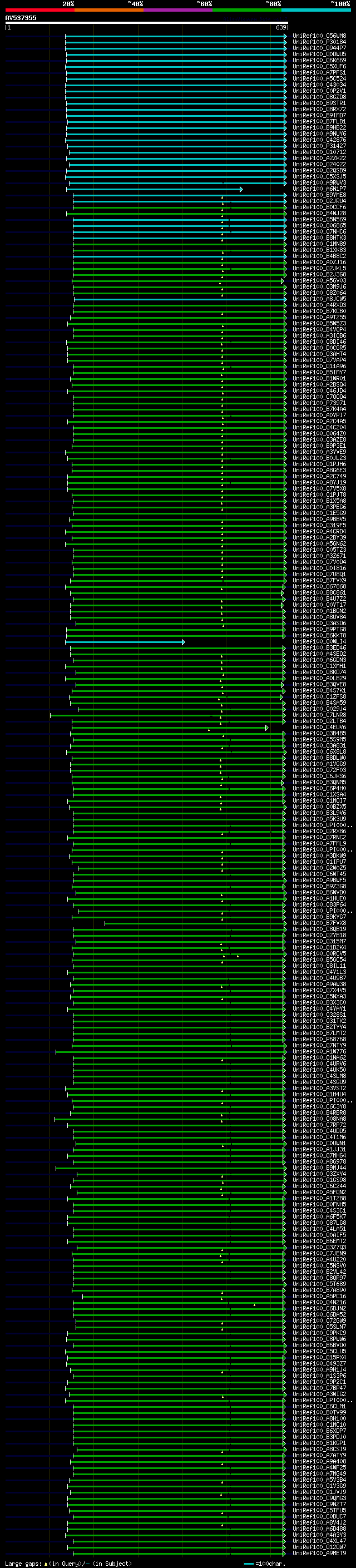The width and height of the screenshot is (356, 1568).
Task: Open hit UniRef100_Q72F03
Action: pyautogui.click(x=319, y=770)
